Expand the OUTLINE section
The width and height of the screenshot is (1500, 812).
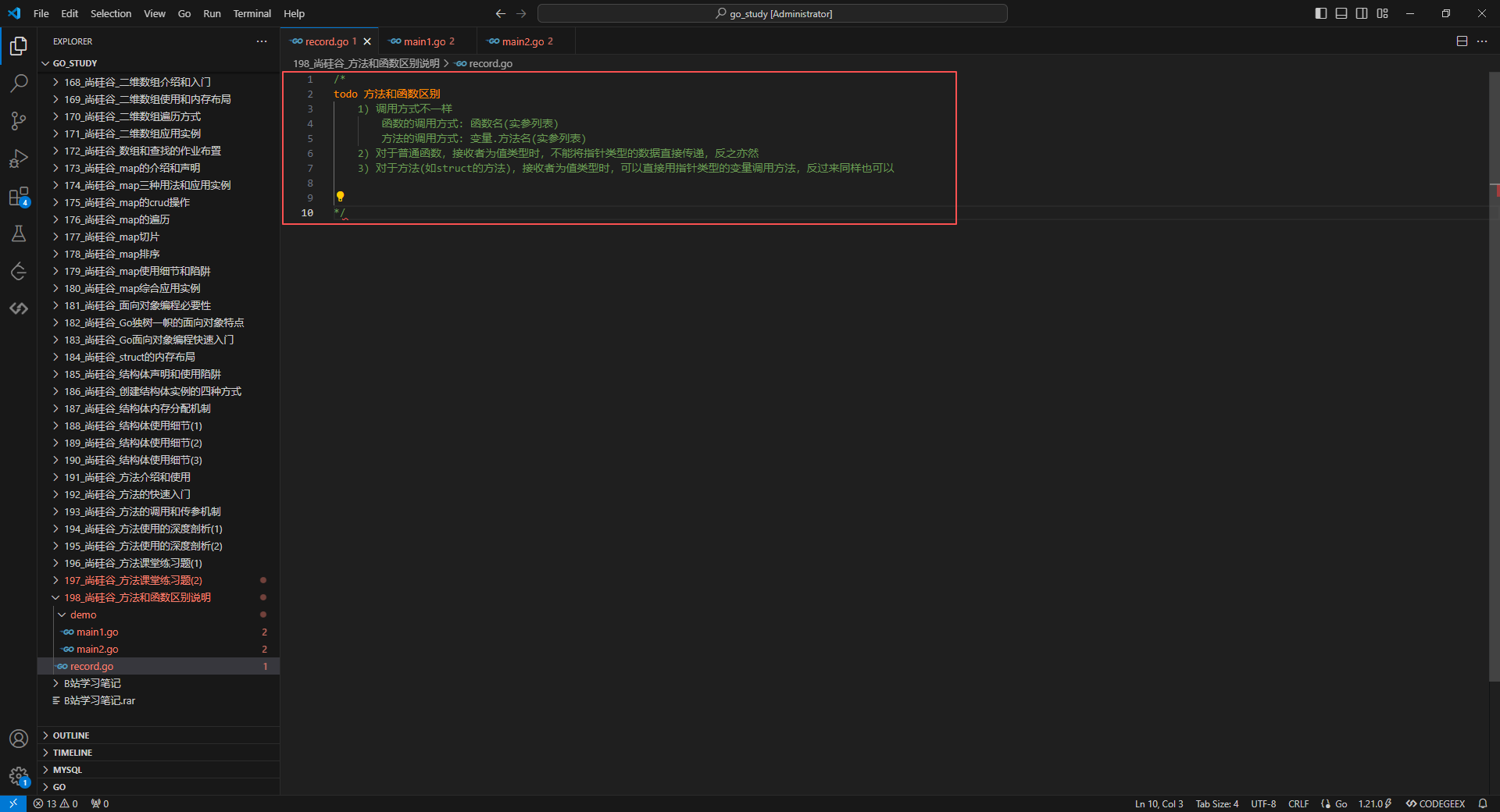159,735
